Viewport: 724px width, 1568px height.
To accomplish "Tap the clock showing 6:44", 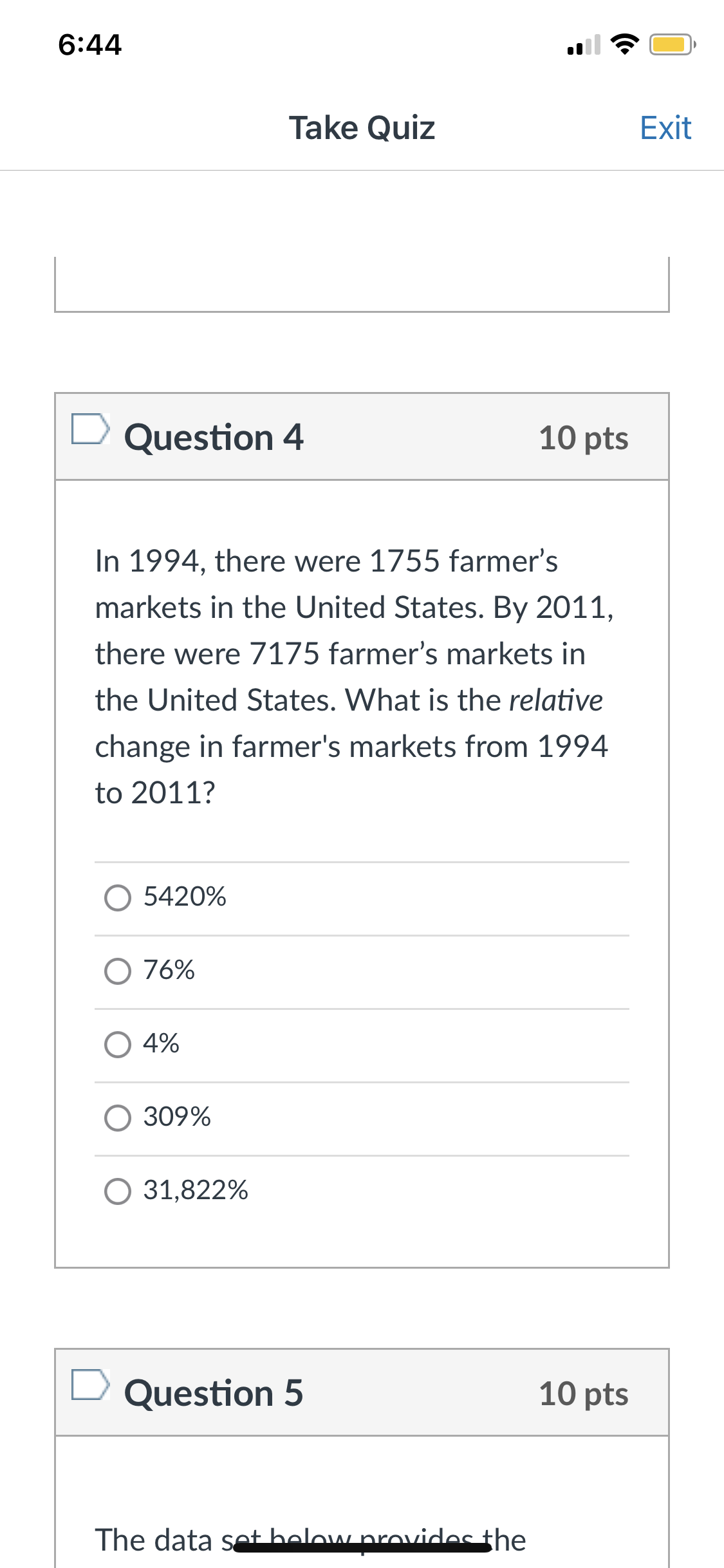I will click(x=90, y=44).
